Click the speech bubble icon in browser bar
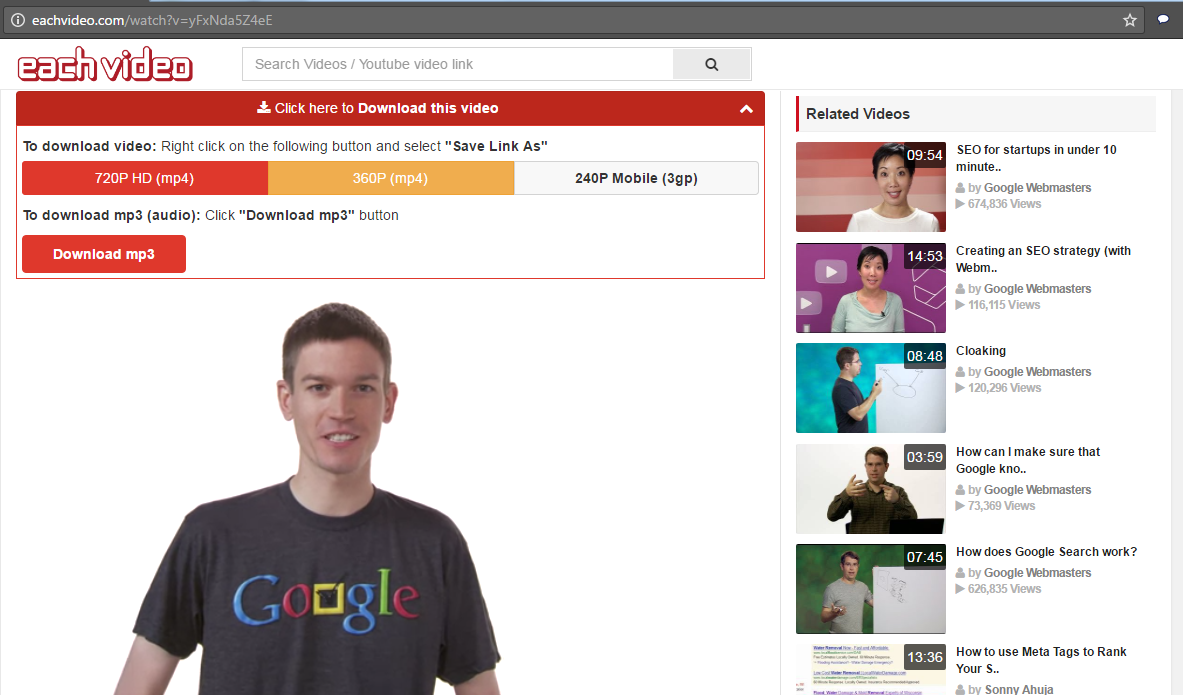The height and width of the screenshot is (695, 1183). pos(1163,20)
